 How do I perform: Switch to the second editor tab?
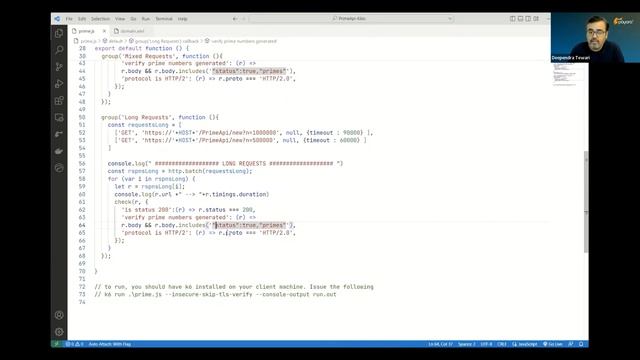click(x=130, y=31)
